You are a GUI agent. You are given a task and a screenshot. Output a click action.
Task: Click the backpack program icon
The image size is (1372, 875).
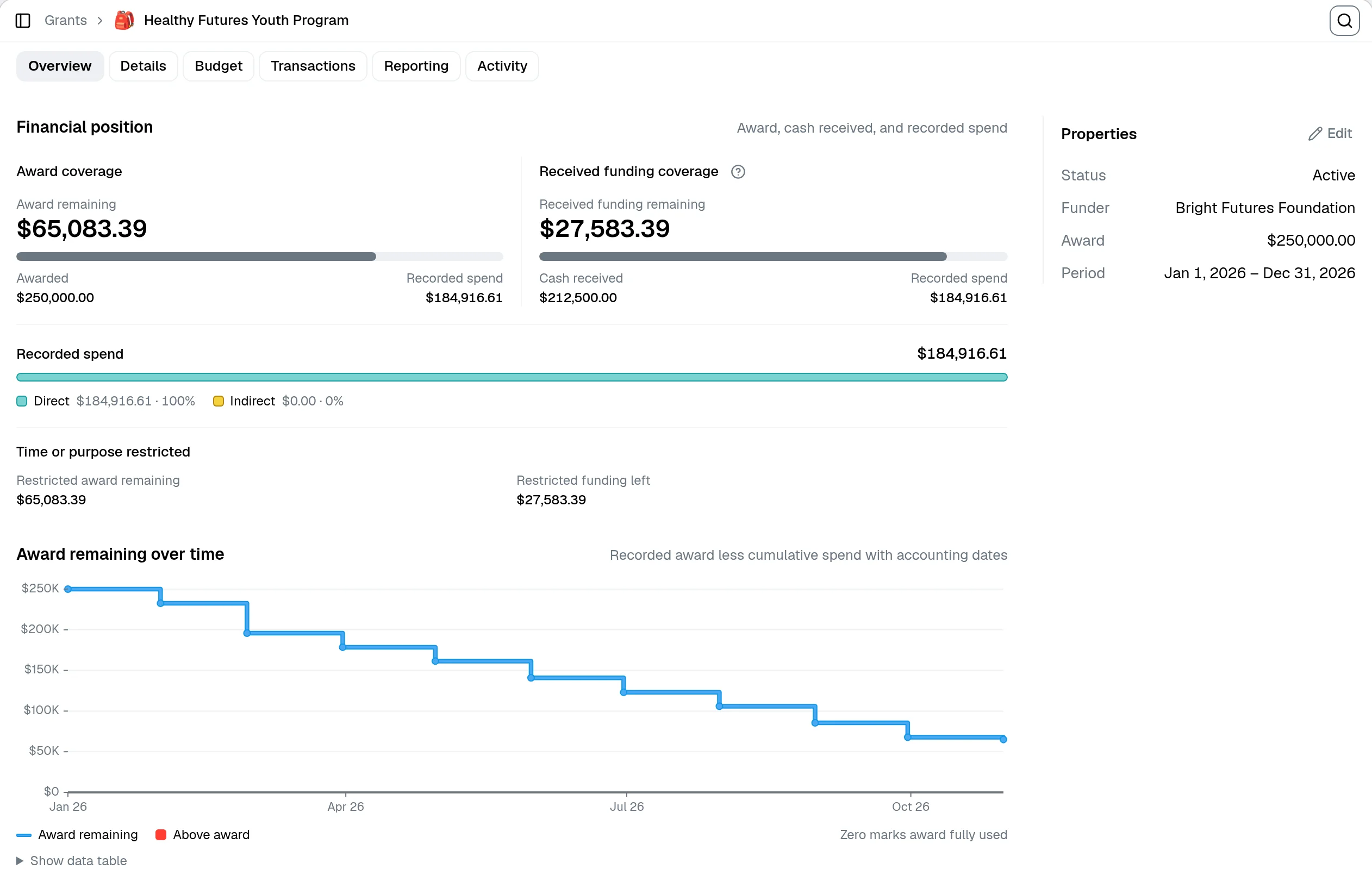(x=124, y=21)
